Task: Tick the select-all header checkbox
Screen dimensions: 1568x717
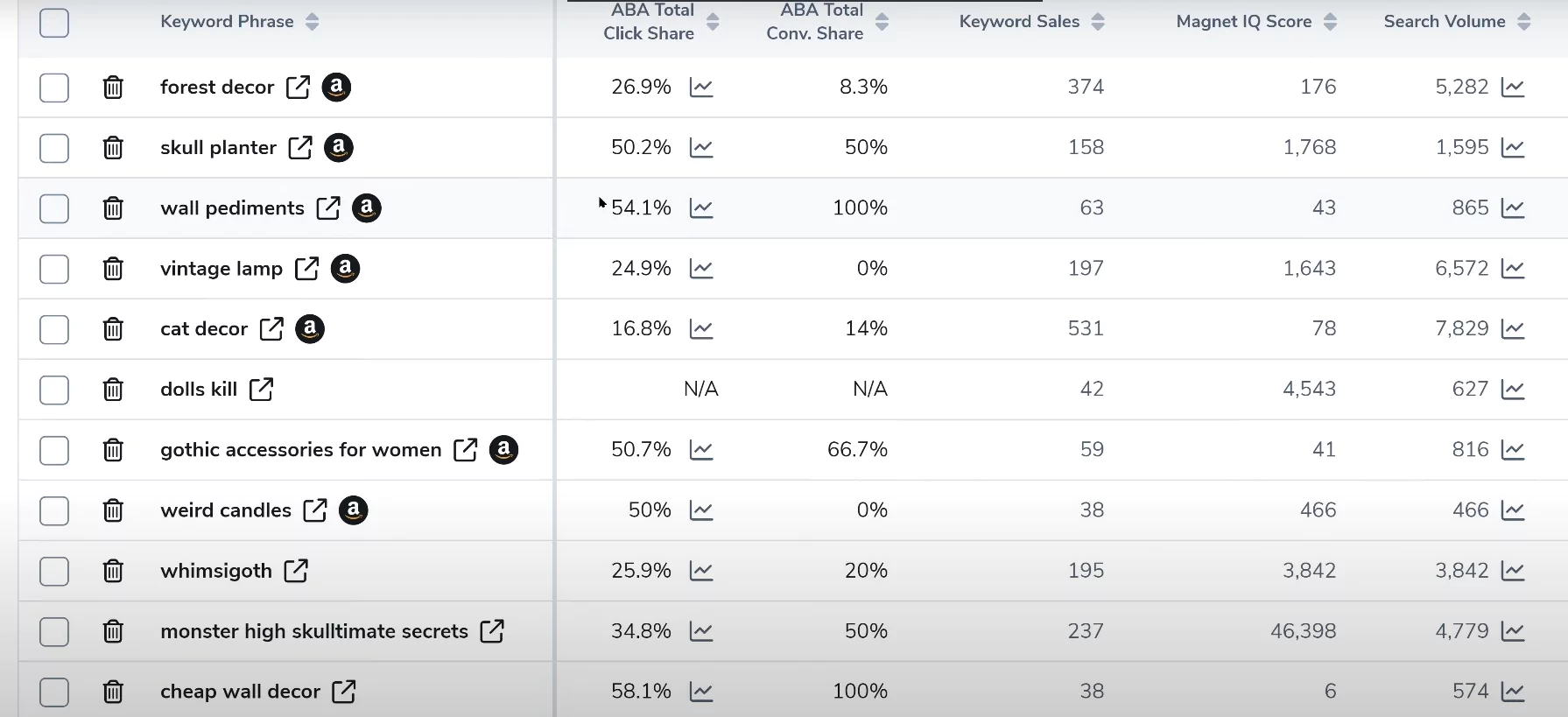Action: pyautogui.click(x=54, y=23)
